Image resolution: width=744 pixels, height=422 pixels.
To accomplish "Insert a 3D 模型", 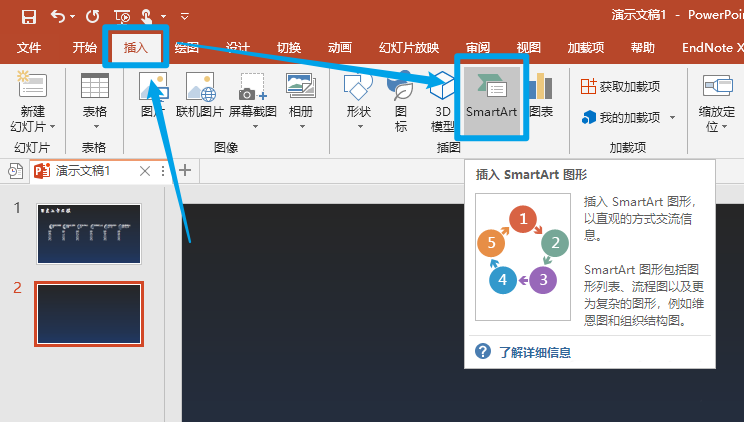I will (442, 102).
